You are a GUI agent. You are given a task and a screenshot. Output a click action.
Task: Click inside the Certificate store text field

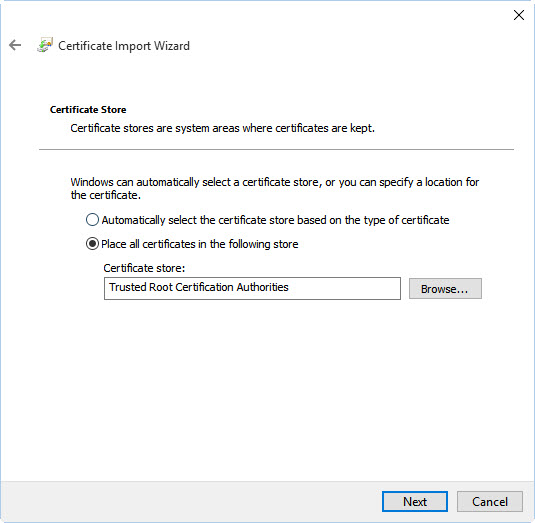252,288
